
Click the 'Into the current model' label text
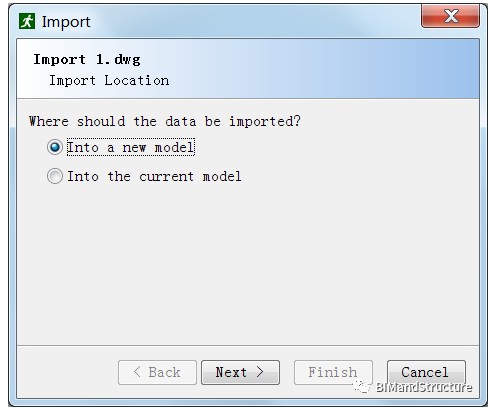[x=154, y=176]
